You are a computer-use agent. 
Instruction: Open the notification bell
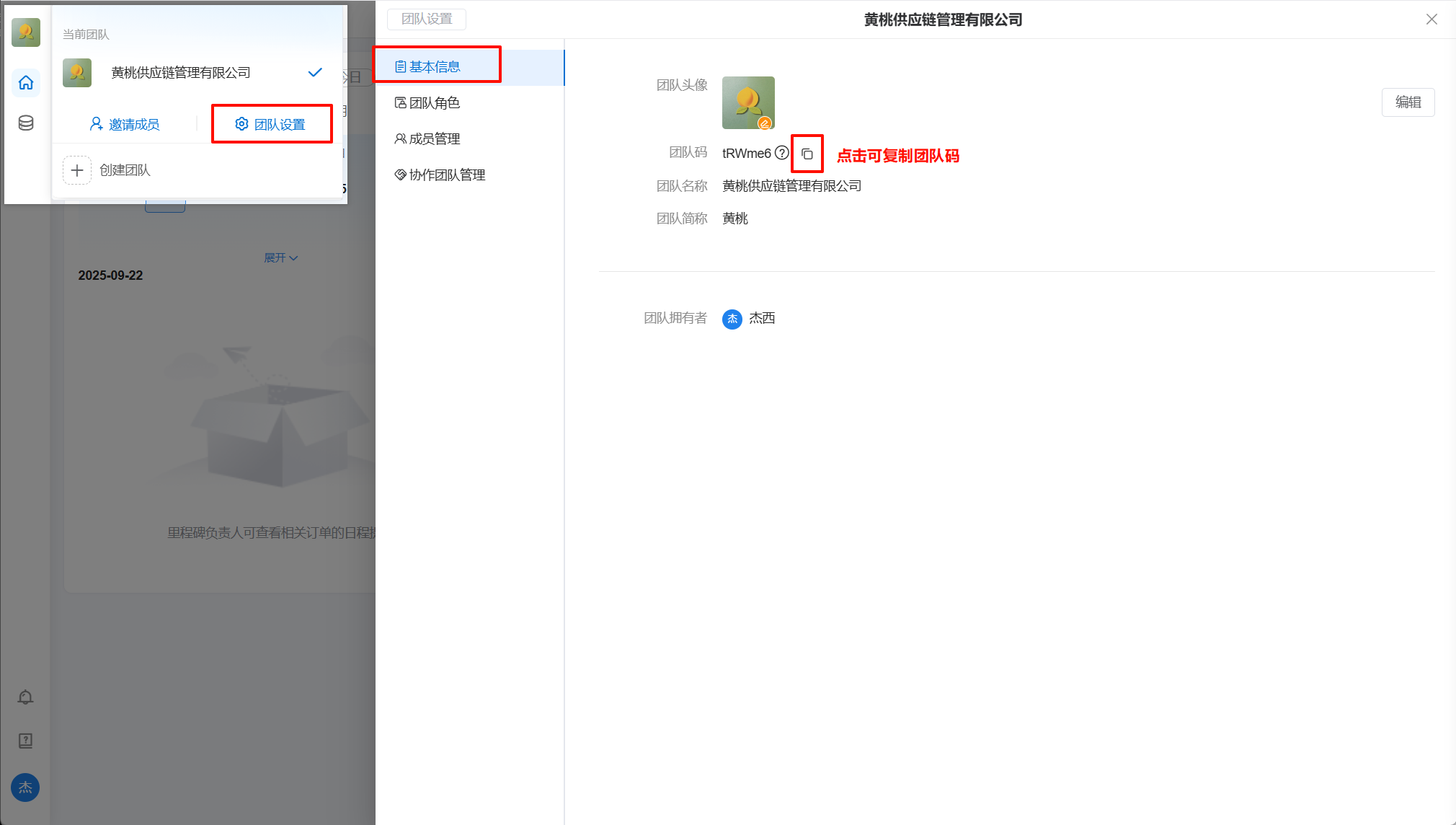pos(25,697)
